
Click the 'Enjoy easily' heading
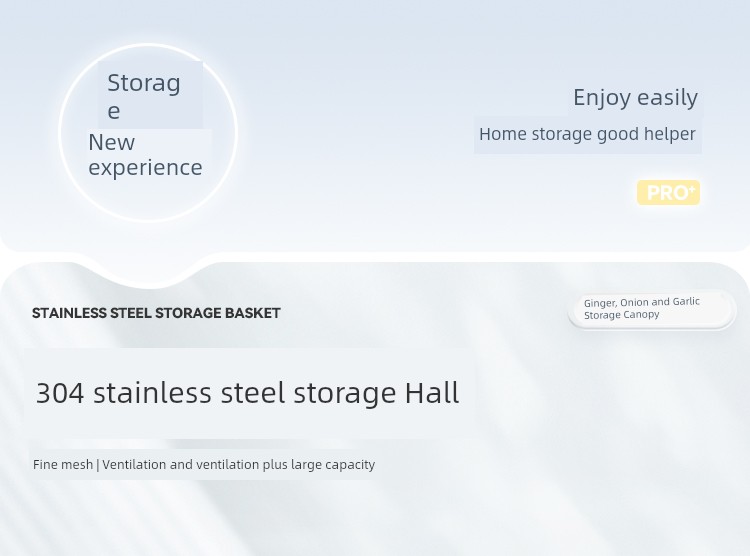pyautogui.click(x=635, y=98)
